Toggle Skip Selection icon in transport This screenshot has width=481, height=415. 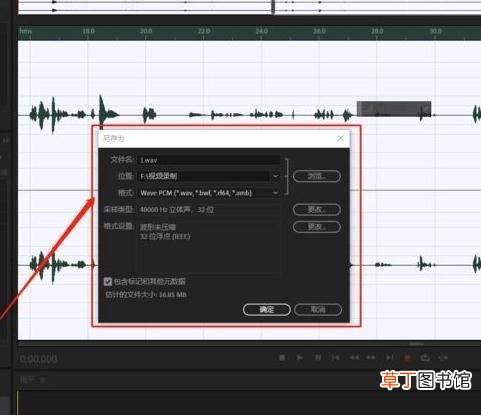443,358
